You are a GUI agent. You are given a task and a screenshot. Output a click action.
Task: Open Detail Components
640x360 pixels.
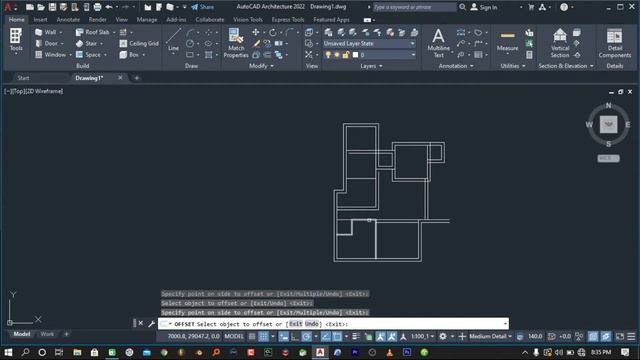[x=615, y=43]
